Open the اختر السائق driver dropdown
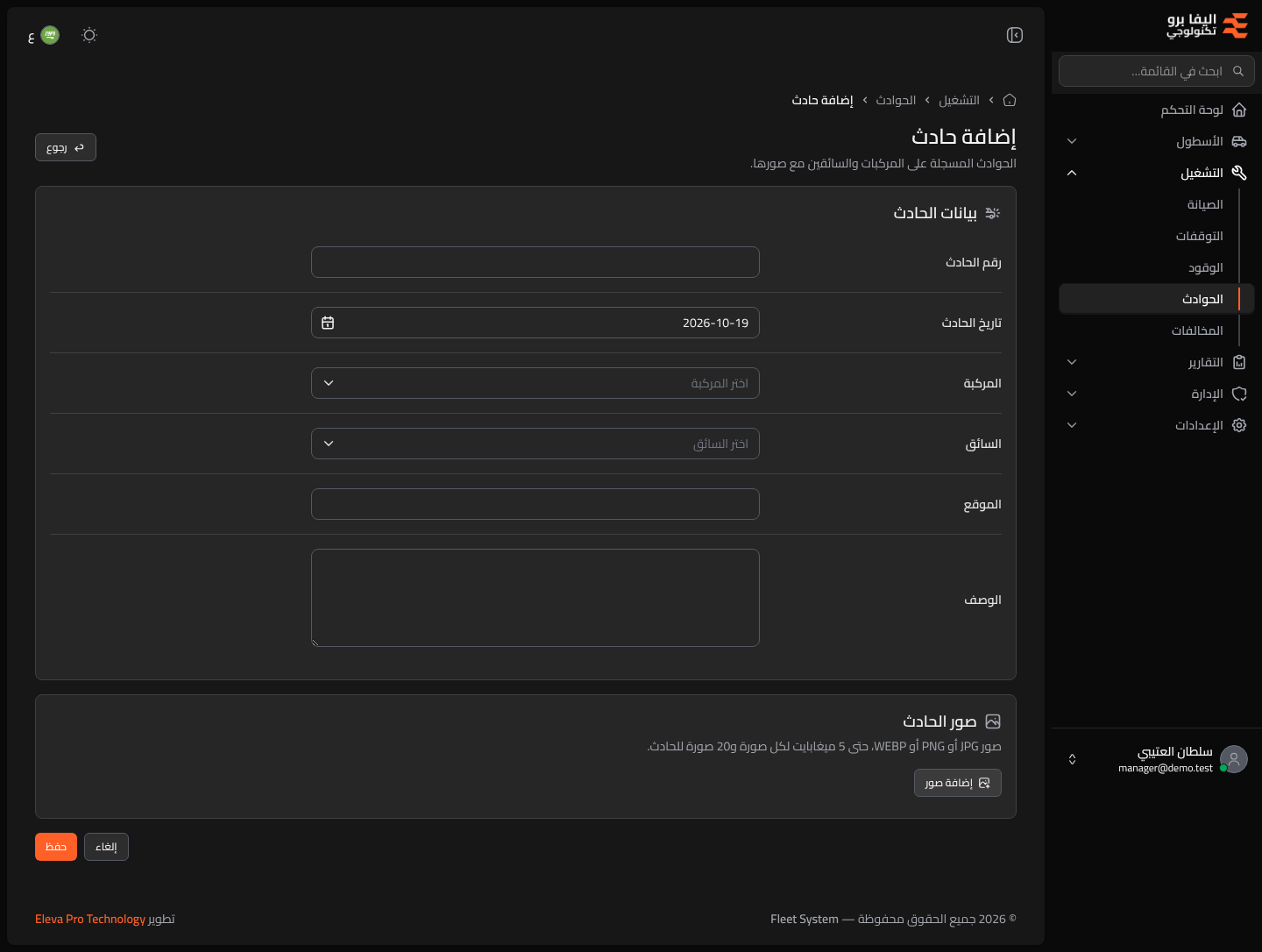 point(535,444)
